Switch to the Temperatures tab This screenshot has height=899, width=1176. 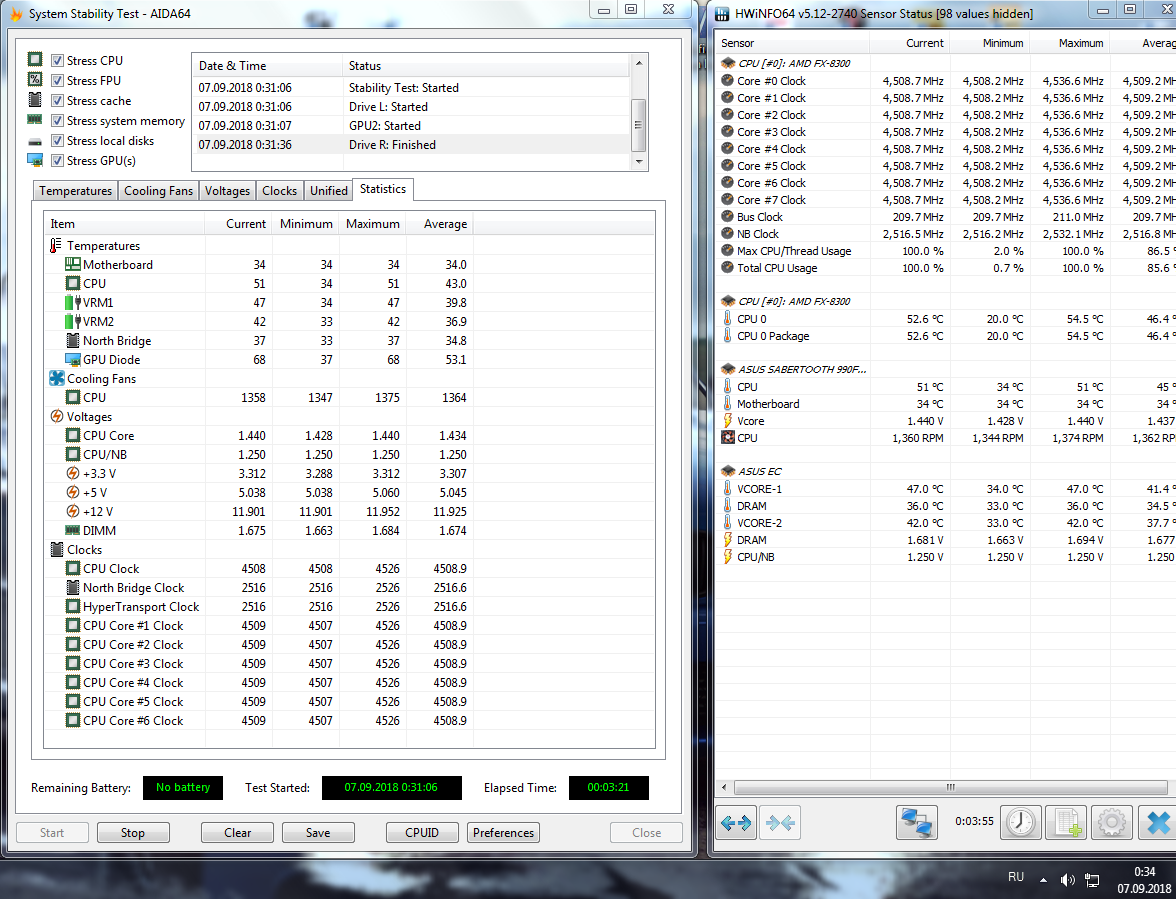click(76, 190)
